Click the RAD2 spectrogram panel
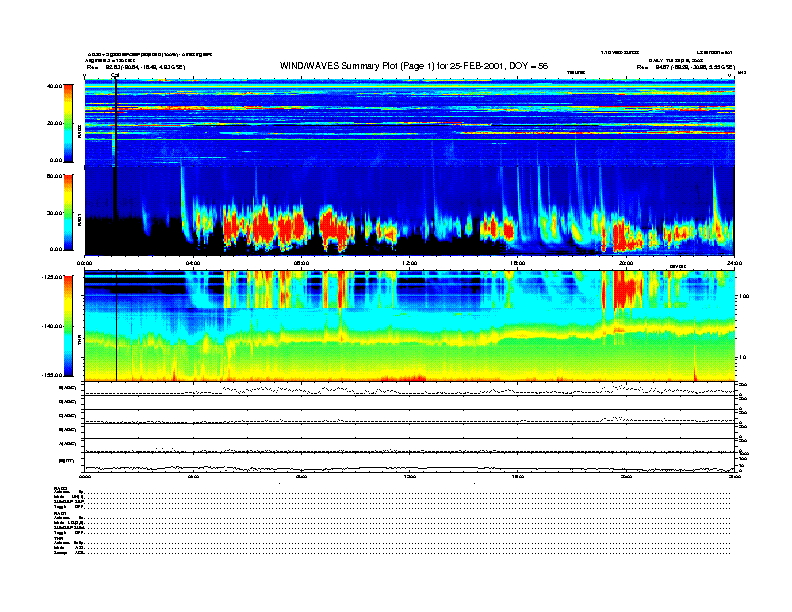Viewport: 792px width, 612px height. pyautogui.click(x=410, y=123)
